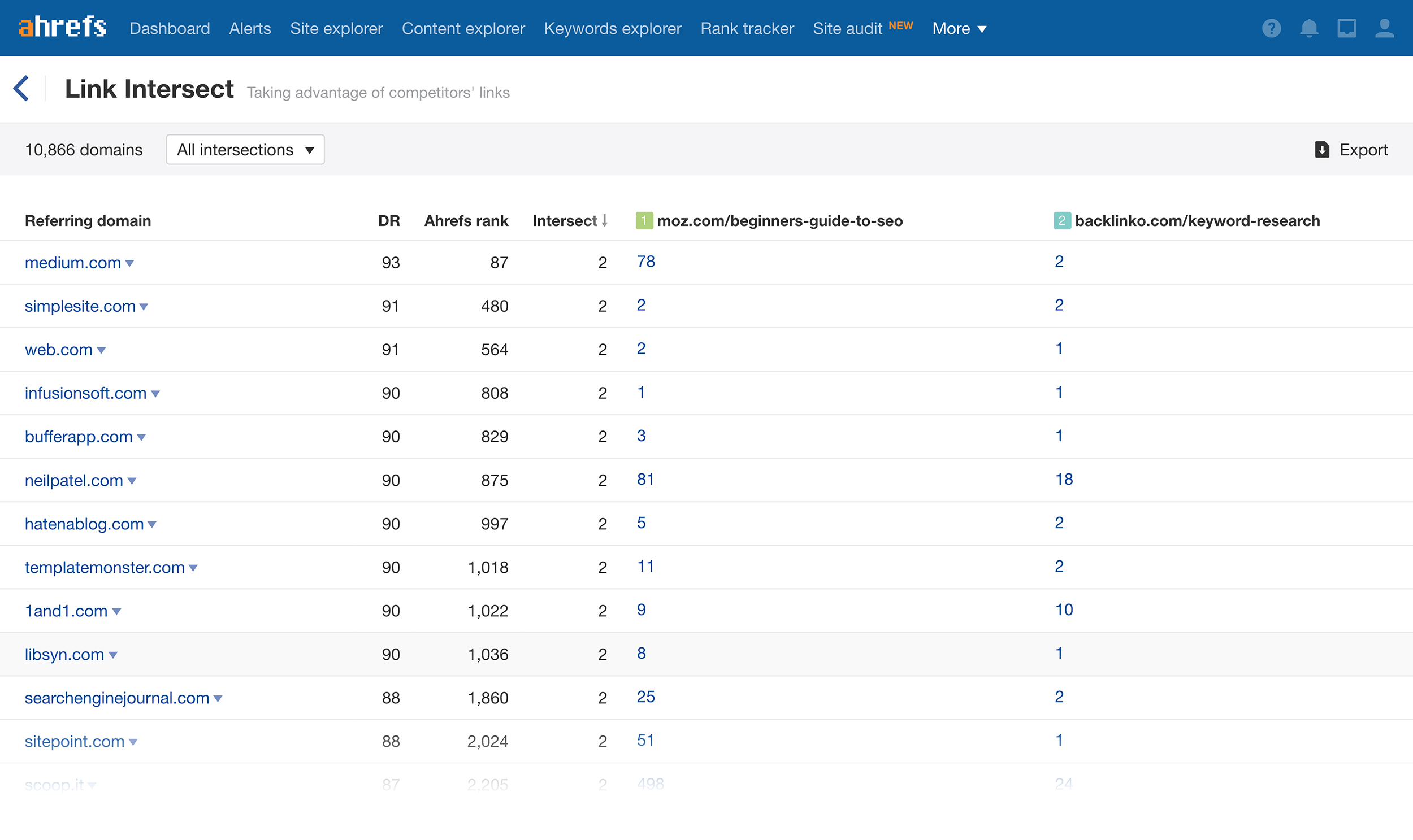Click moz.com/beginners-guide-to-seo column header

780,221
